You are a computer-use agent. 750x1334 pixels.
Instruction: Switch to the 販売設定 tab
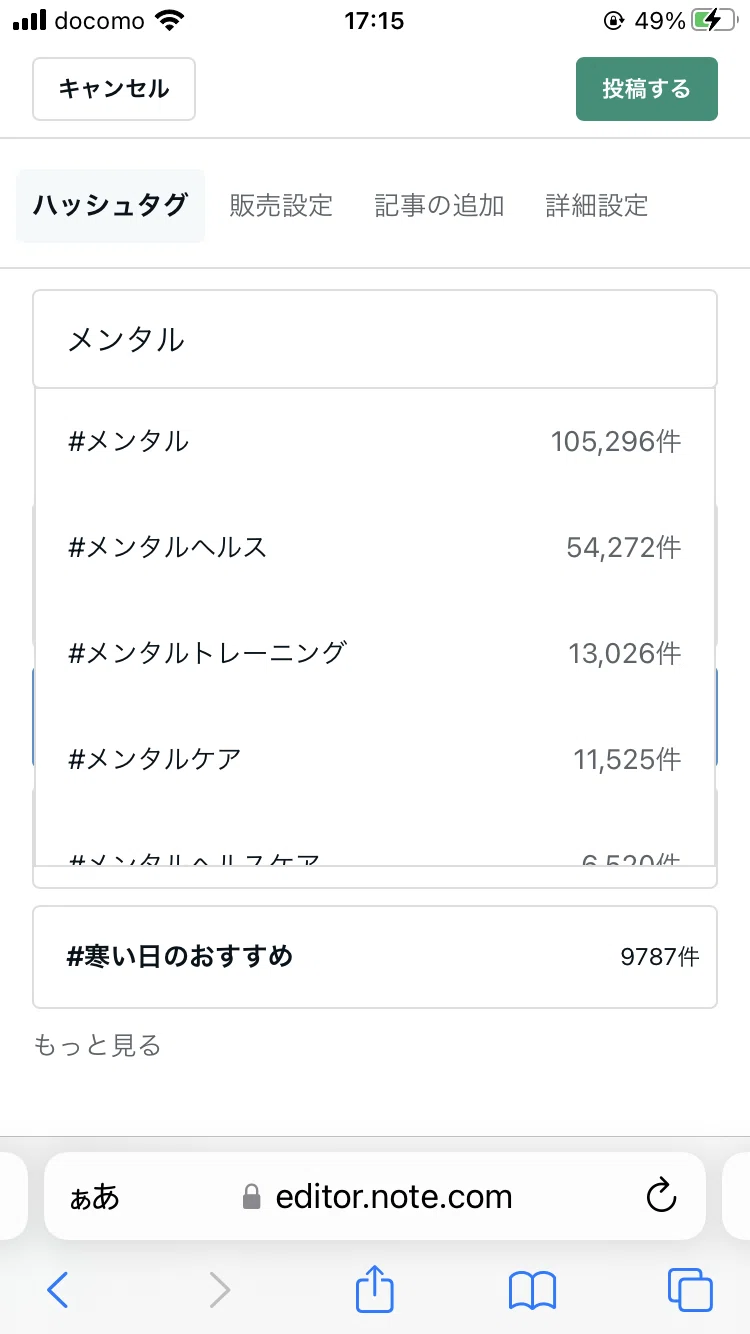pyautogui.click(x=281, y=206)
